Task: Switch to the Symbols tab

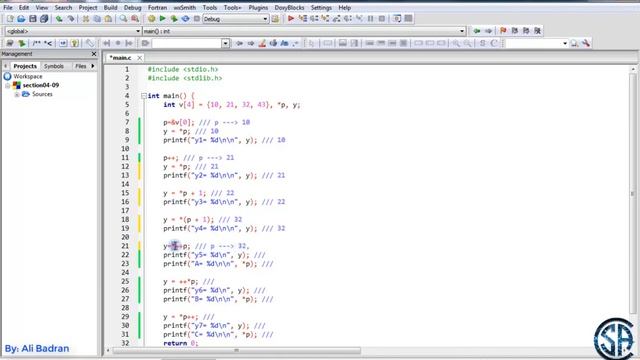Action: pos(53,66)
